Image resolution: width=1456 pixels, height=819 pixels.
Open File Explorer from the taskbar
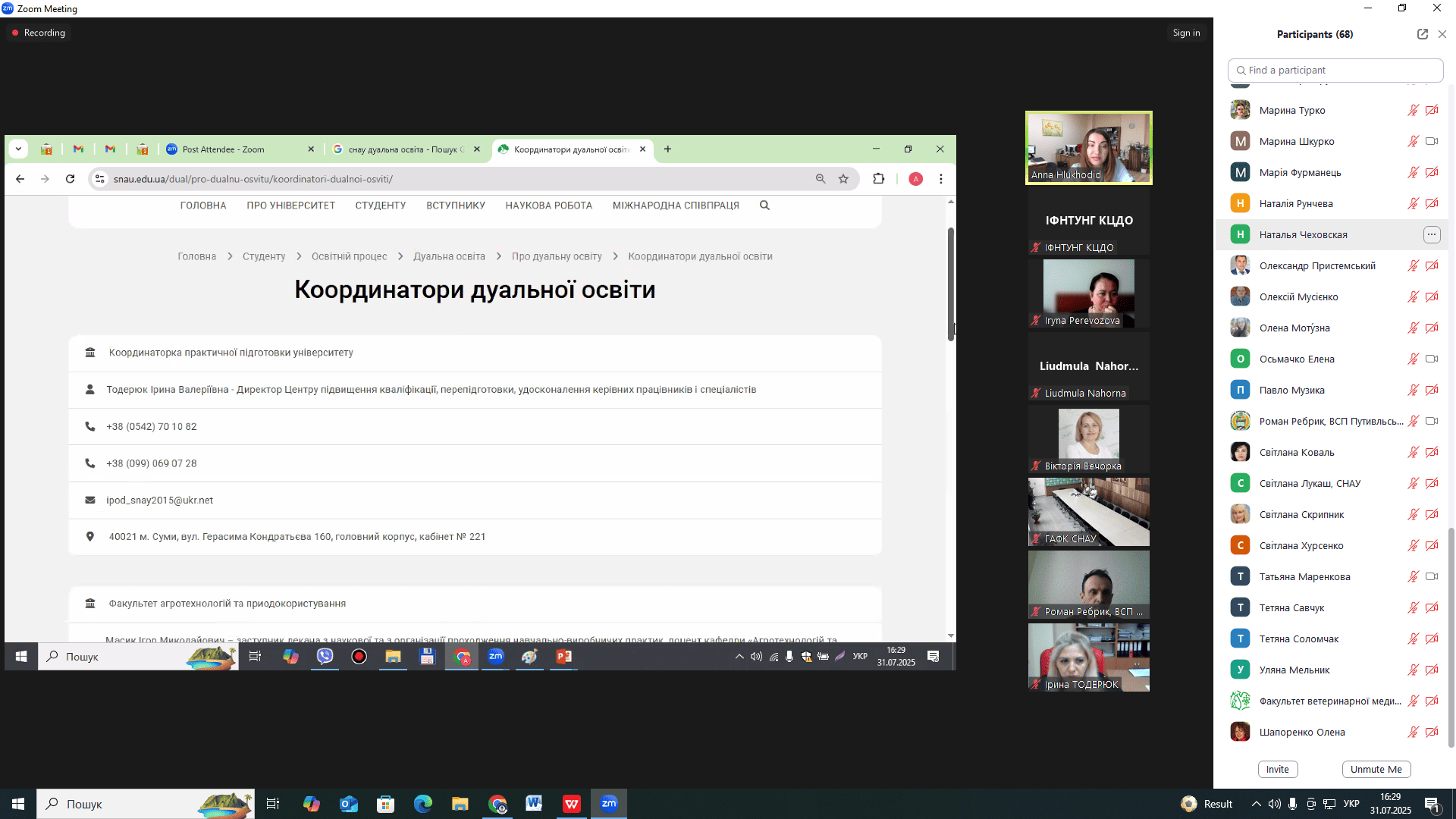[x=460, y=804]
